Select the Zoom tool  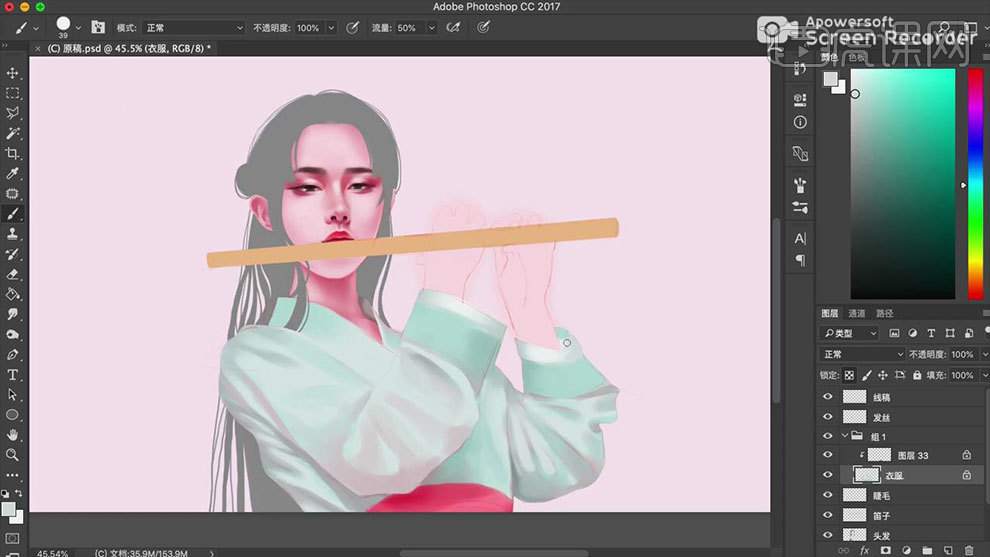click(x=12, y=455)
